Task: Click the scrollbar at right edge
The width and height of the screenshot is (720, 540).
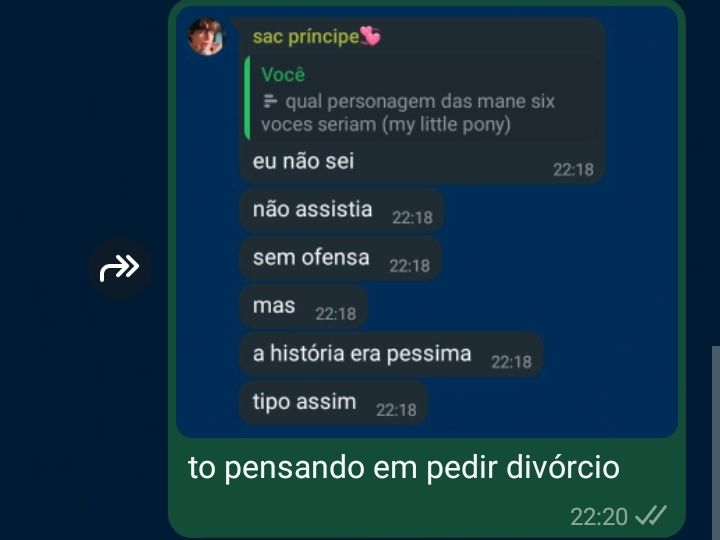Action: (x=716, y=443)
